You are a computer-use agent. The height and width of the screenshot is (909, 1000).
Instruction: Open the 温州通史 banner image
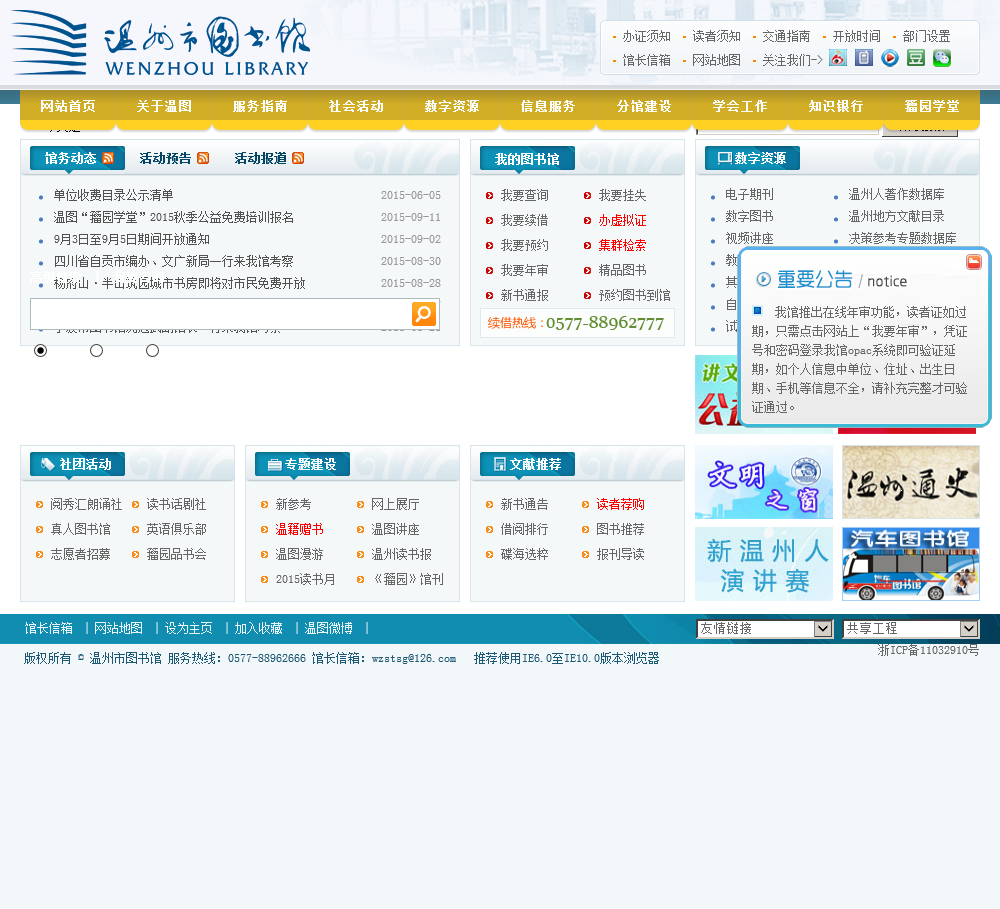click(911, 482)
